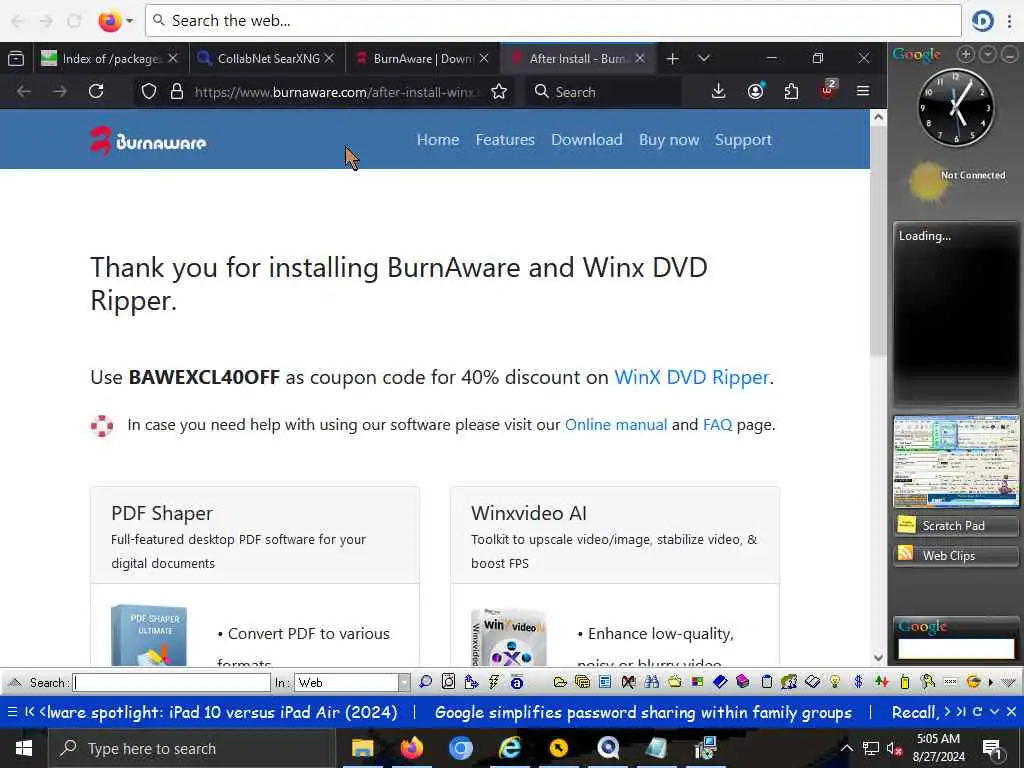Open Firefox from the taskbar
This screenshot has height=768, width=1024.
(x=411, y=748)
